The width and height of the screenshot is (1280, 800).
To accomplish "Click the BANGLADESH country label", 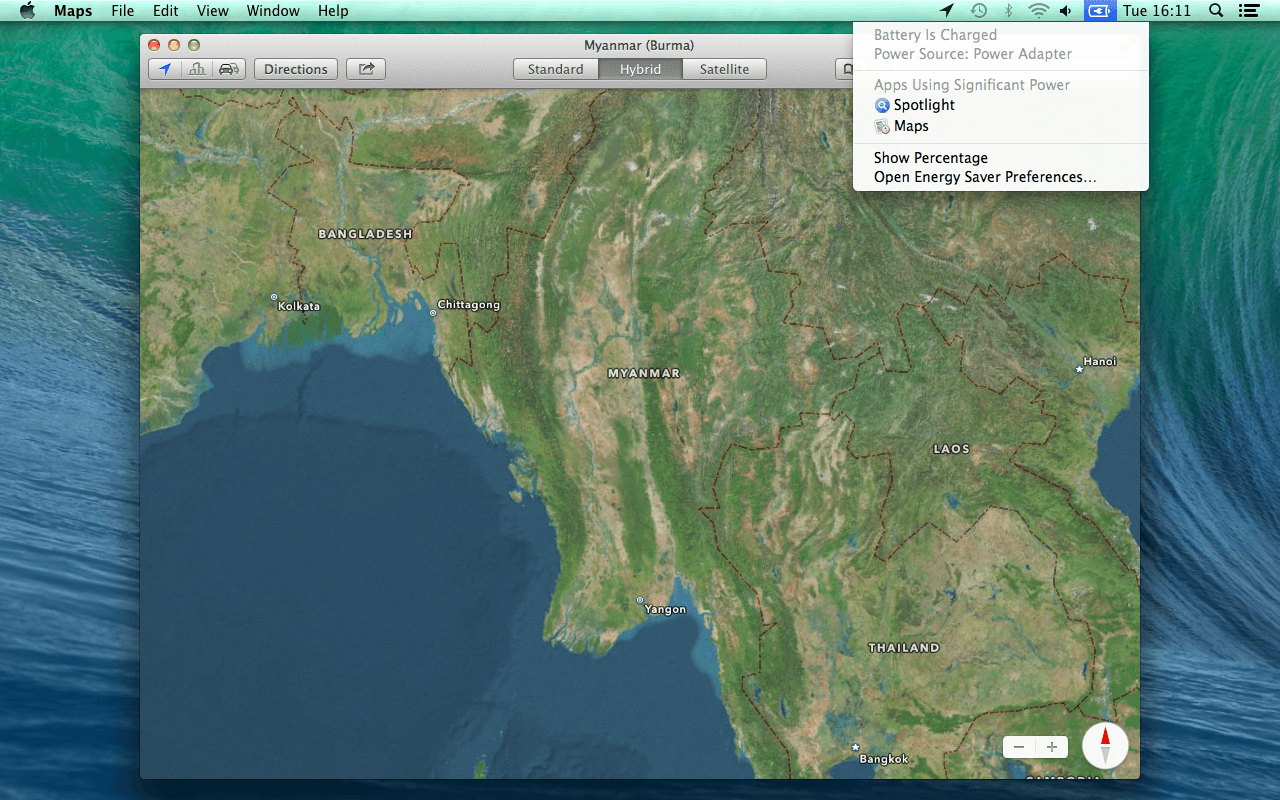I will click(x=365, y=234).
